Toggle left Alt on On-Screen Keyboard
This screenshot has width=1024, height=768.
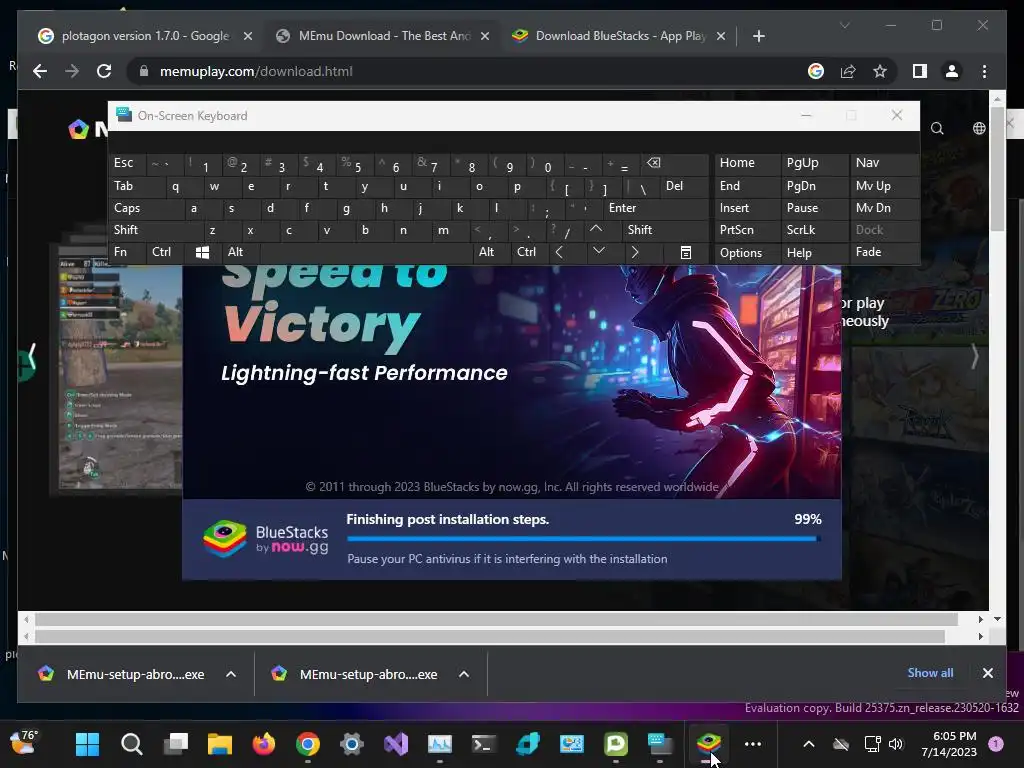[241, 252]
